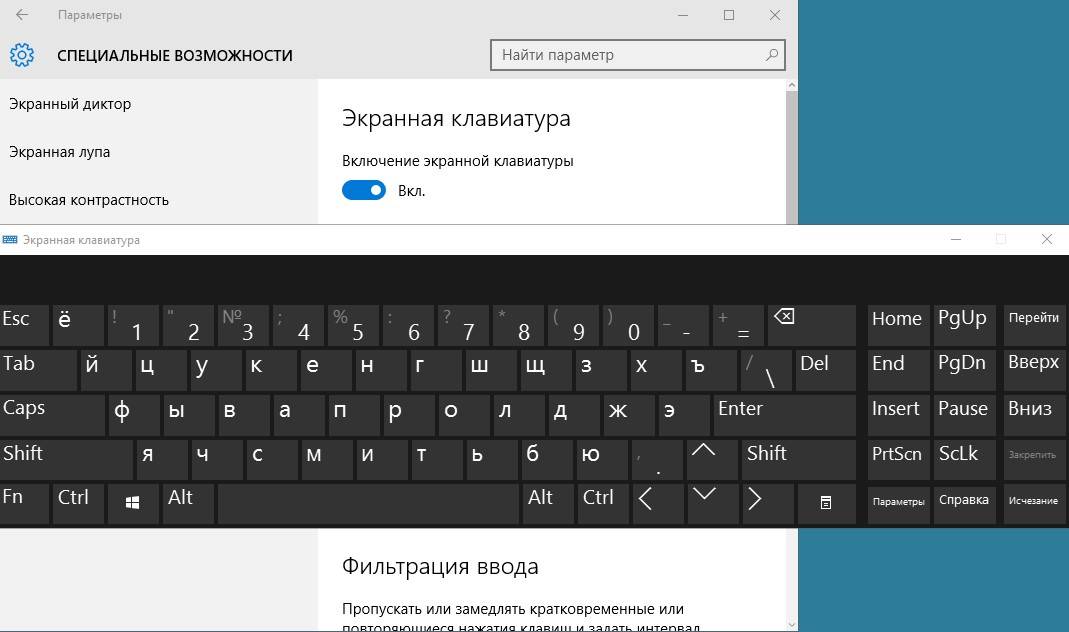The width and height of the screenshot is (1069, 632).
Task: Go back with the Settings window arrow
Action: 22,14
